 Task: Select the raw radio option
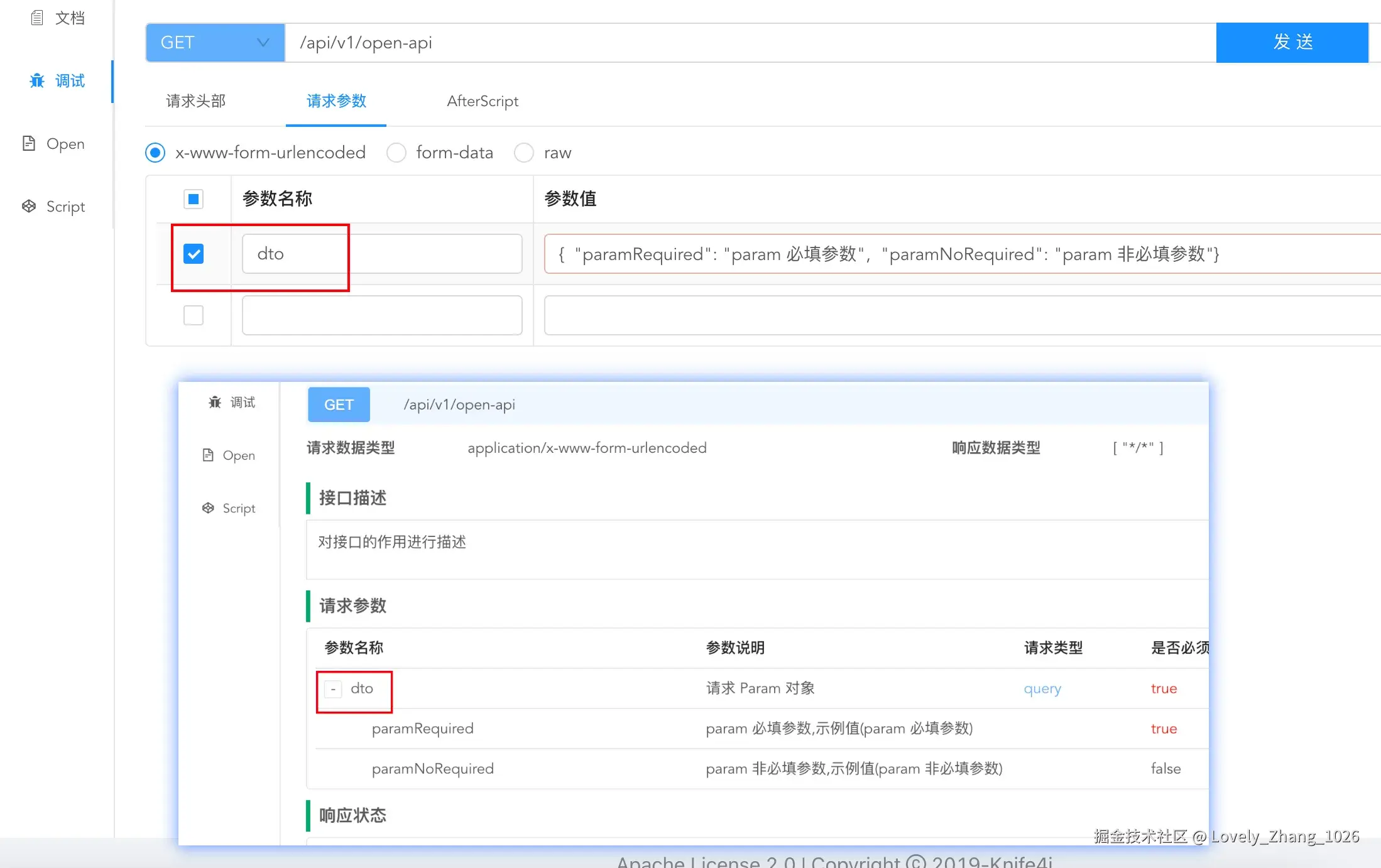click(x=524, y=153)
